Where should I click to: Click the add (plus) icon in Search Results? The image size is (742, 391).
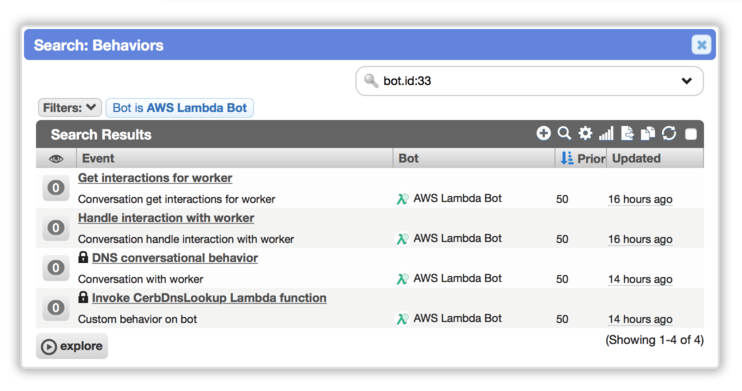tap(543, 133)
